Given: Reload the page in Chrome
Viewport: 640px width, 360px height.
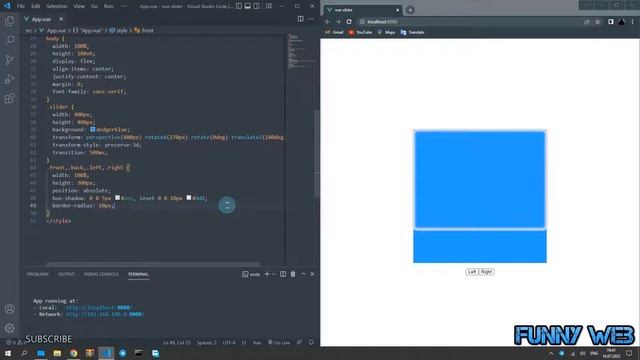Looking at the screenshot, I should click(349, 22).
